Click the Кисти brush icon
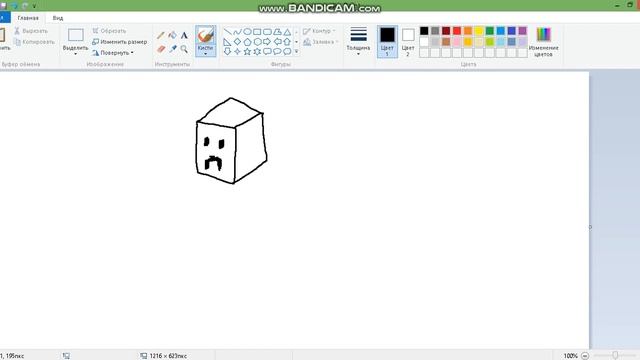Image resolution: width=640 pixels, height=360 pixels. [205, 35]
